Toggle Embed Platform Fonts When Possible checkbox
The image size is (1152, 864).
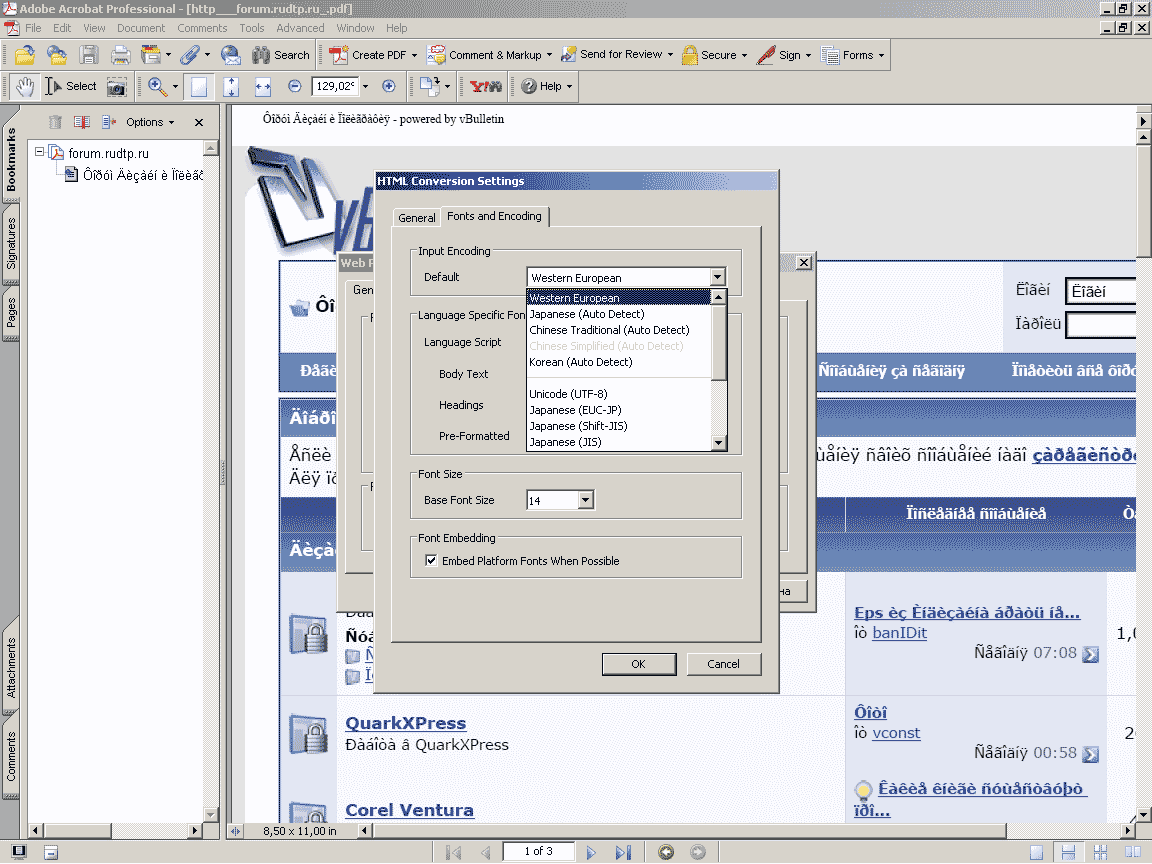point(431,561)
